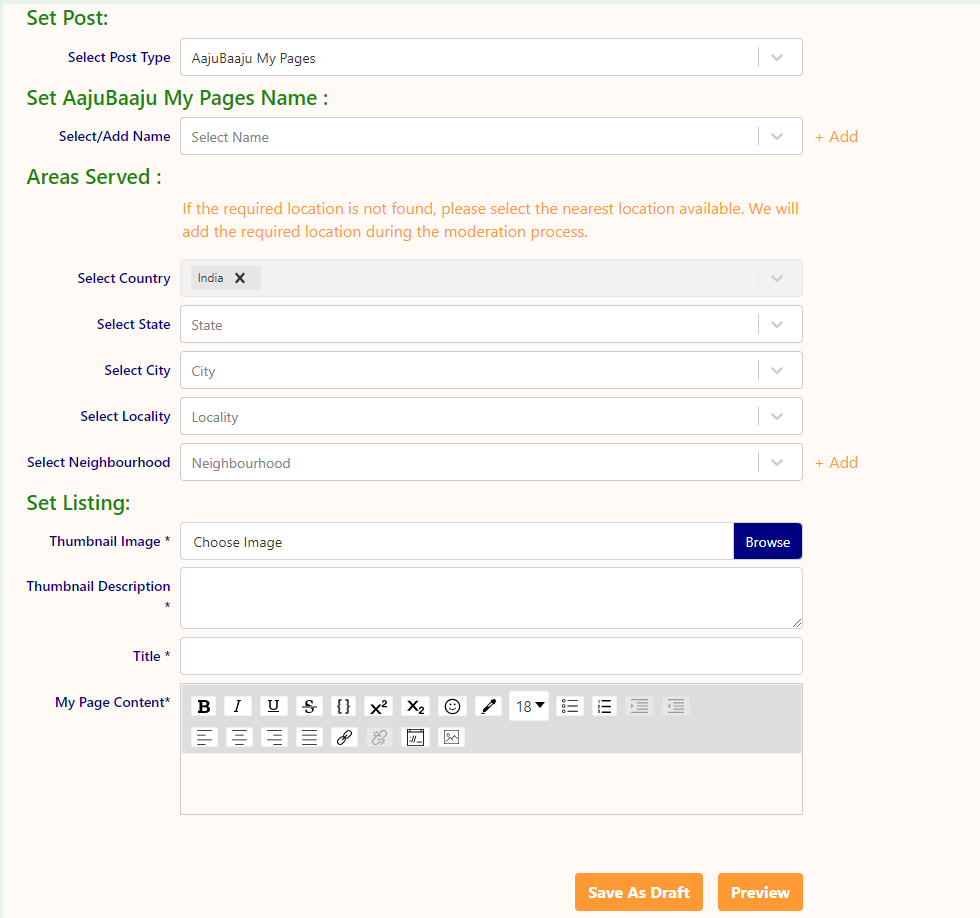Viewport: 980px width, 918px height.
Task: Toggle bold formatting in editor
Action: [x=204, y=706]
